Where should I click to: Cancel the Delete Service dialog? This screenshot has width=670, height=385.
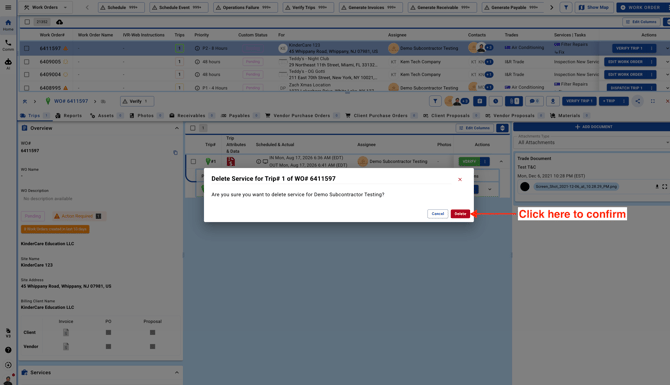(438, 214)
